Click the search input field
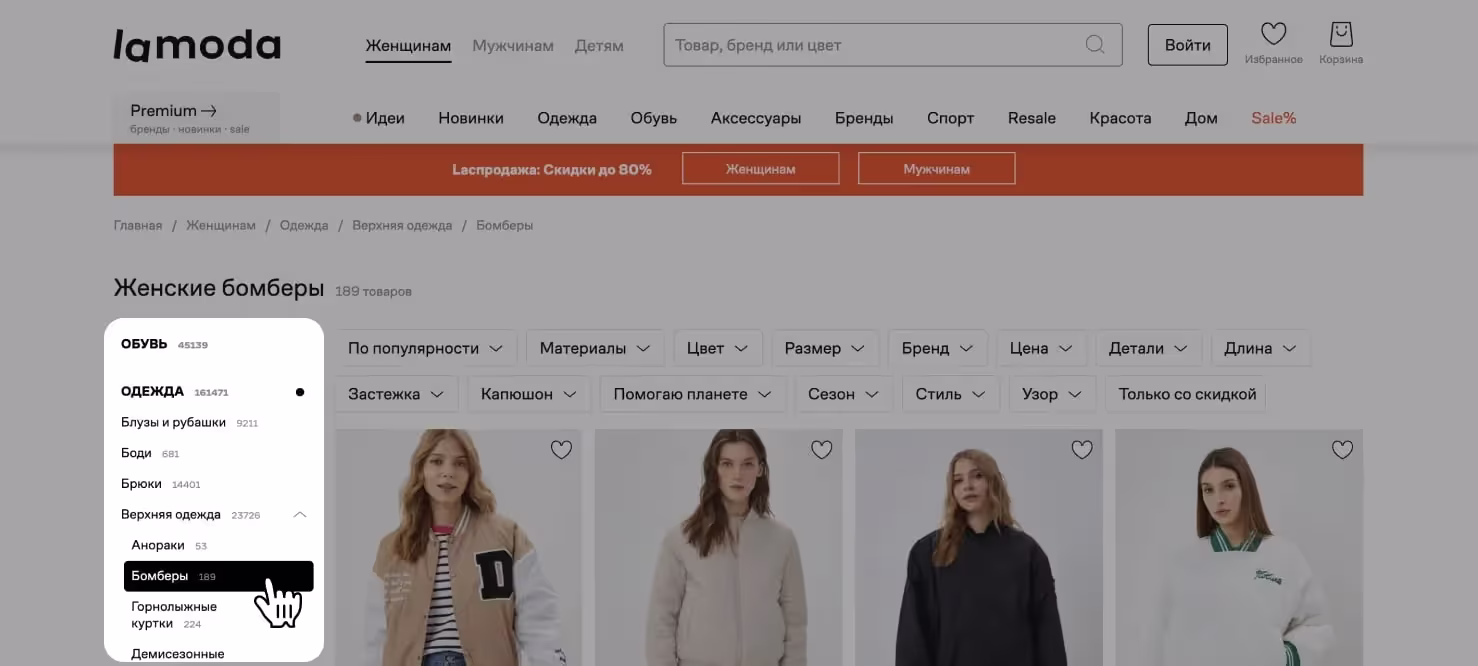Screen dimensions: 1478x666 pos(870,45)
